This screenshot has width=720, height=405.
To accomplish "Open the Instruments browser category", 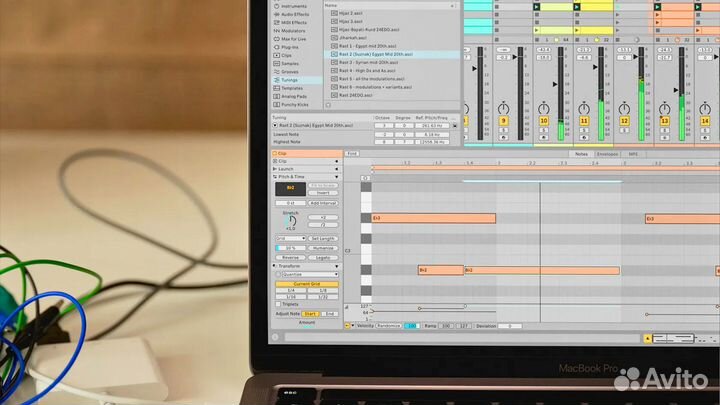I will (x=293, y=6).
